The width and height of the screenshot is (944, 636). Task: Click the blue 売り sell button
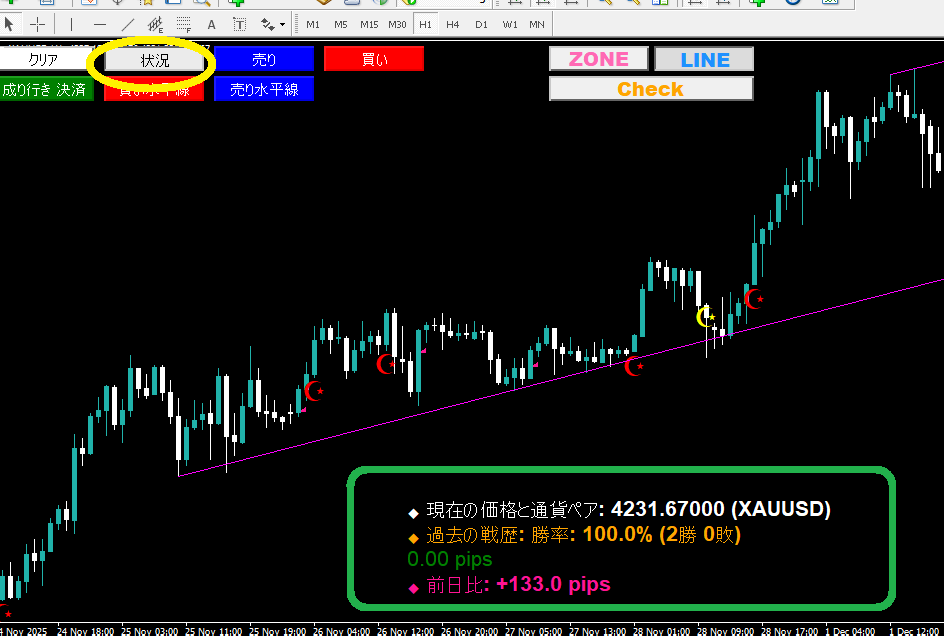264,59
